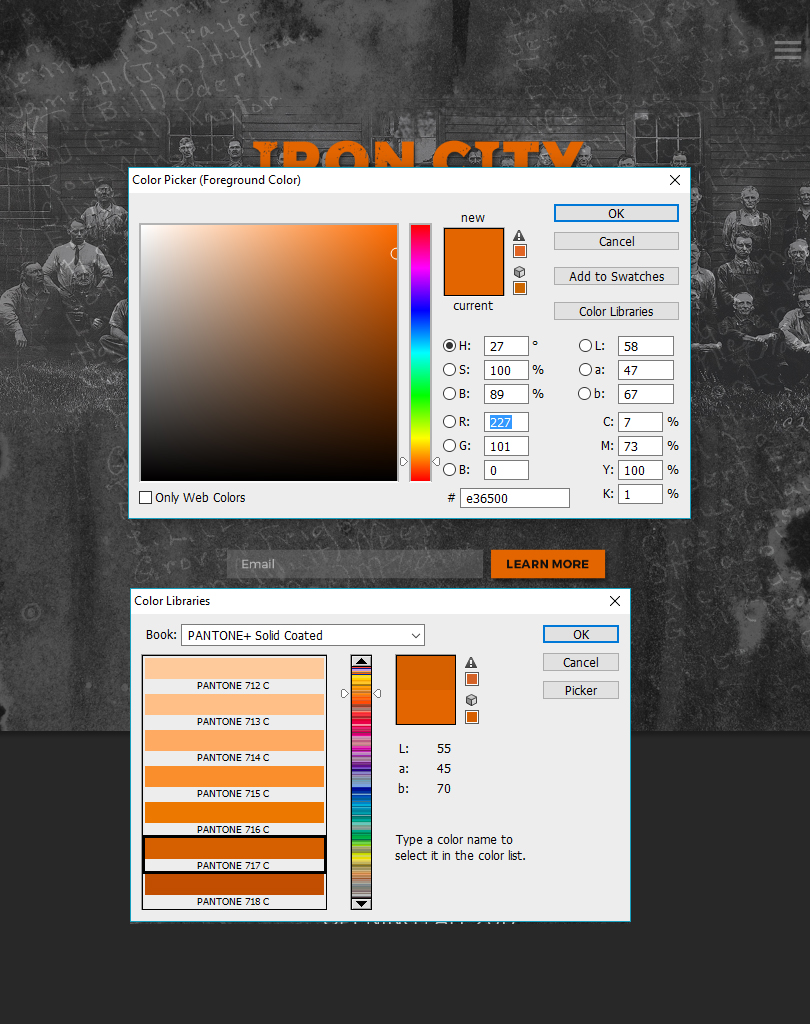This screenshot has height=1024, width=810.
Task: Click the web-safe cube icon in Color Libraries
Action: click(471, 700)
